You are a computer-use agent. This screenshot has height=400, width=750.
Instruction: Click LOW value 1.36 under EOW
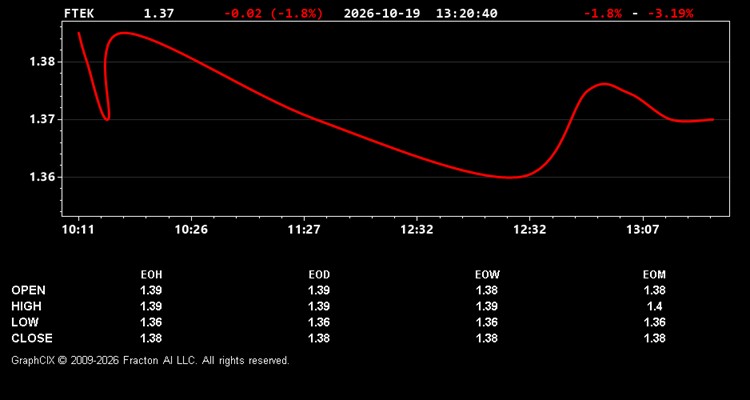[x=487, y=322]
